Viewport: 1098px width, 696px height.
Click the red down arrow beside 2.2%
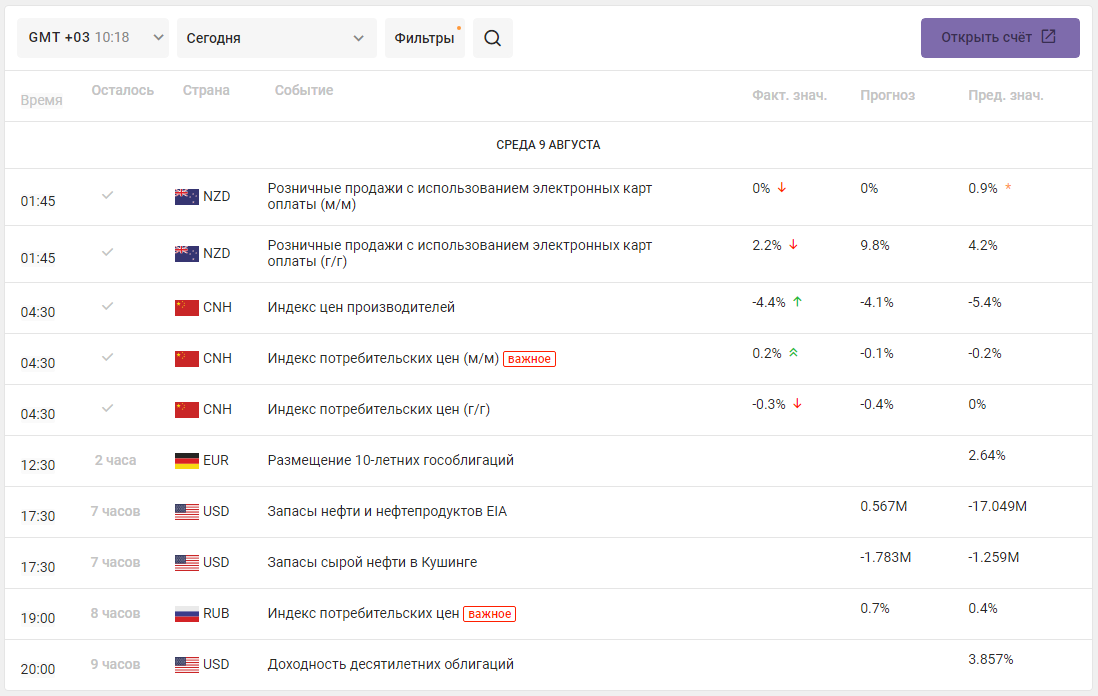click(x=793, y=245)
